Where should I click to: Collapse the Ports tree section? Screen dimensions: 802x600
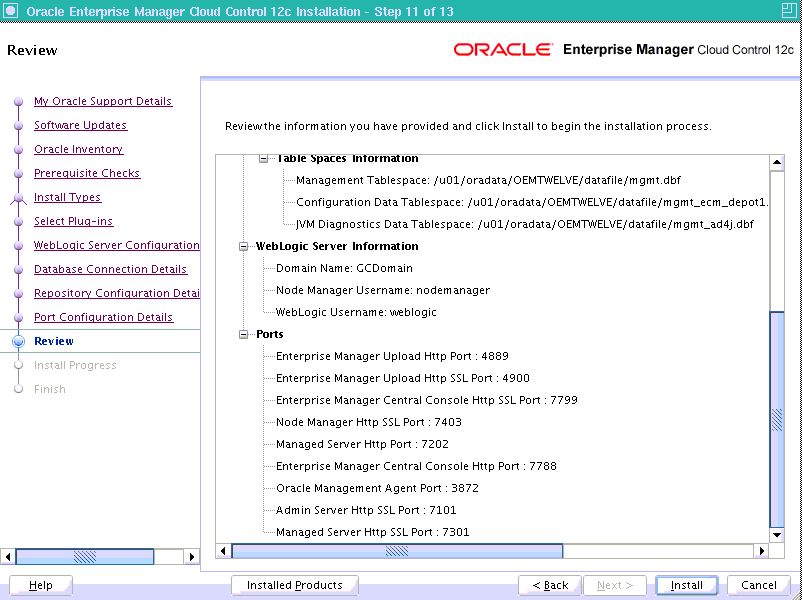244,334
